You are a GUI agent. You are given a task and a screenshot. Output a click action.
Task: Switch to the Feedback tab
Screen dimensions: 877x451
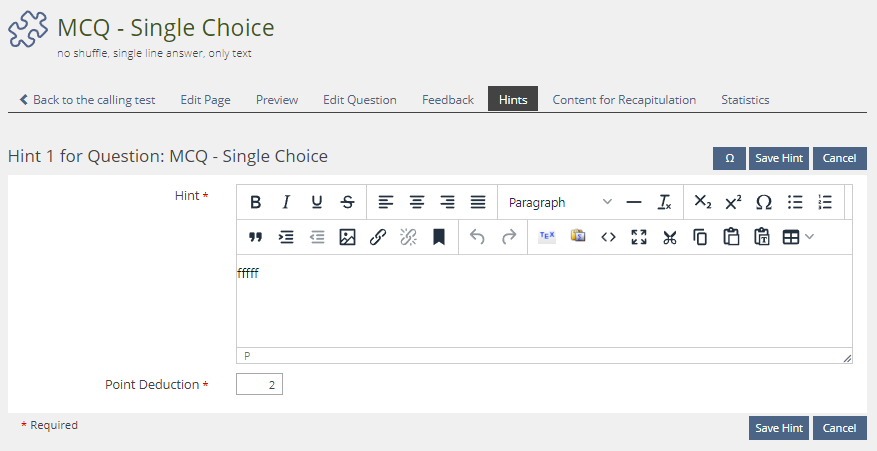[x=447, y=100]
